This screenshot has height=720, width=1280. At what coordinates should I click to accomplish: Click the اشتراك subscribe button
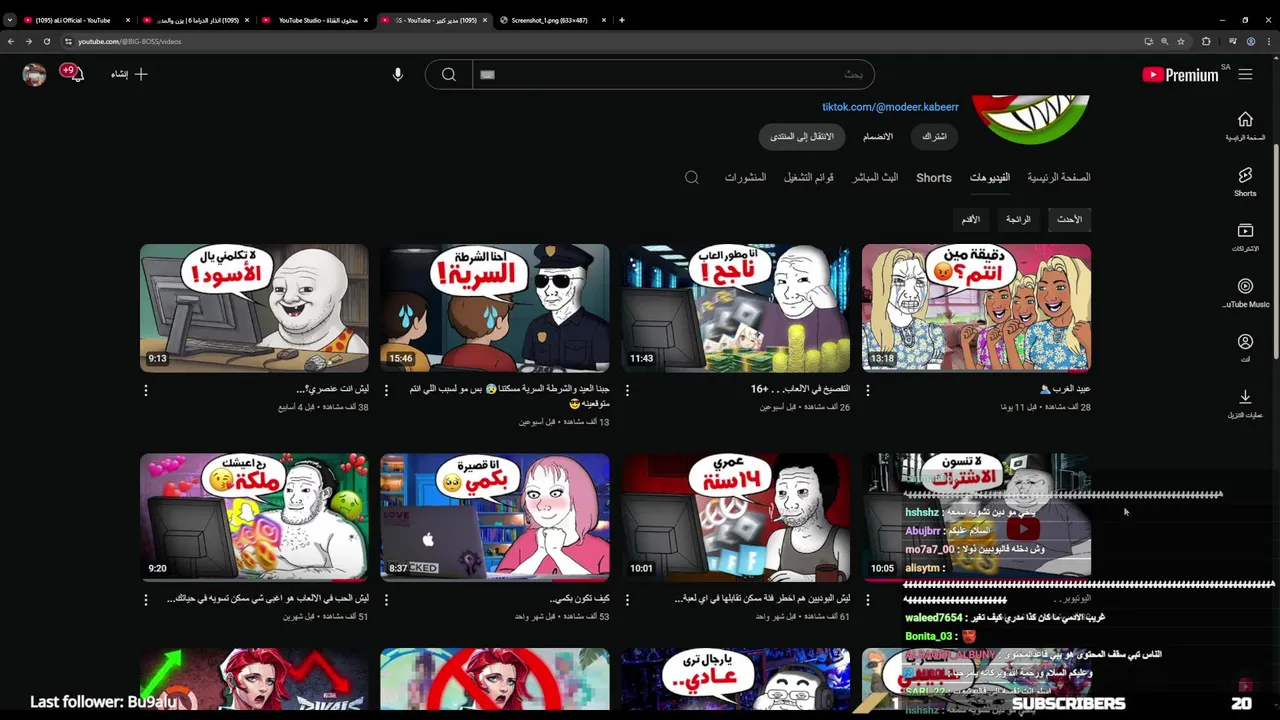[x=934, y=136]
